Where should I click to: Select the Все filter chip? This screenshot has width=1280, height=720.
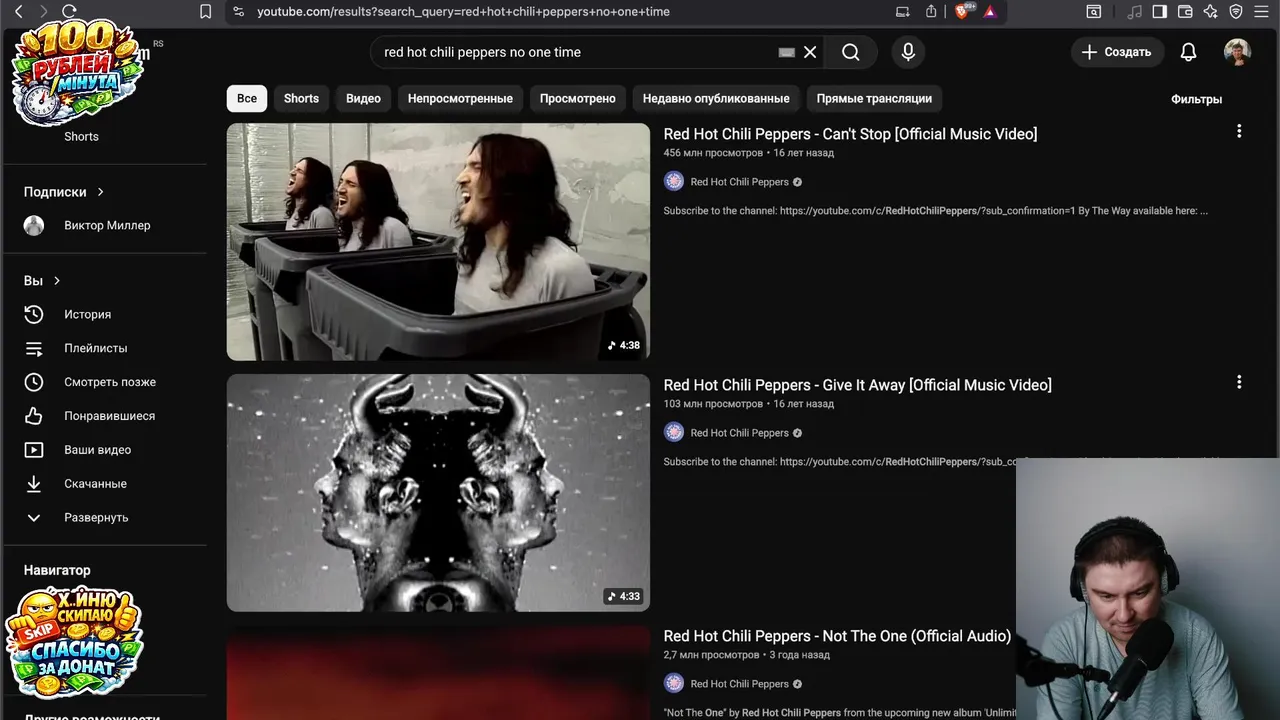pos(247,98)
